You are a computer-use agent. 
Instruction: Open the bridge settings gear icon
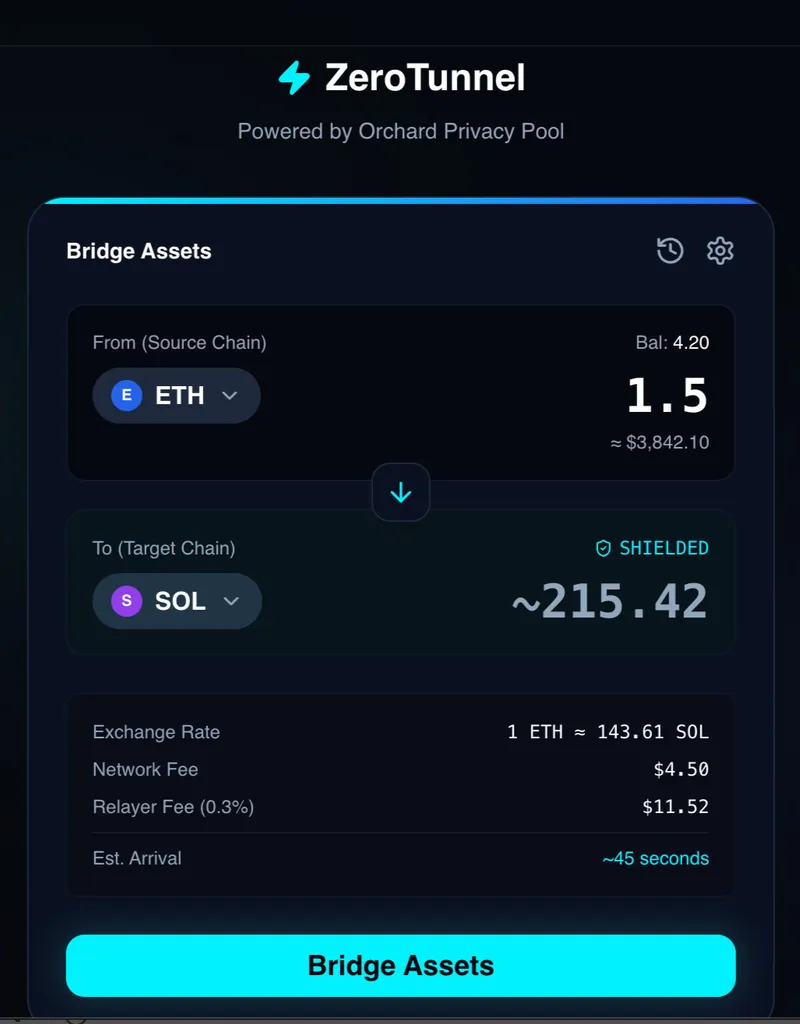coord(720,250)
